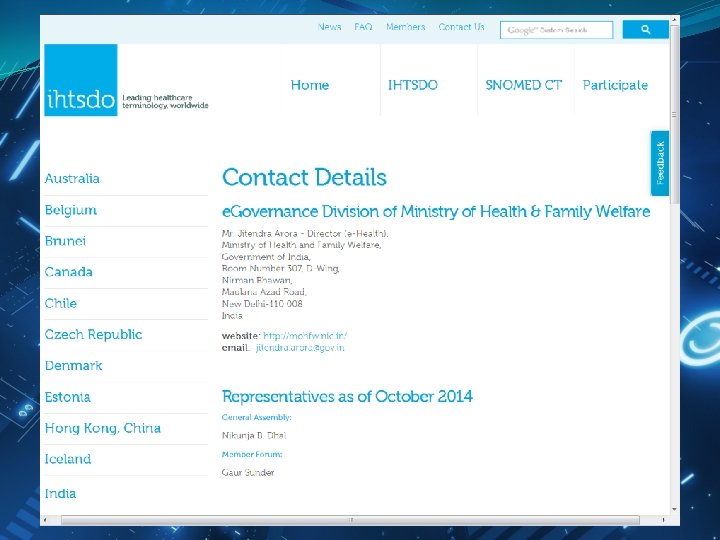Open the Members link in top bar
Screen dimensions: 720x540
tap(405, 27)
